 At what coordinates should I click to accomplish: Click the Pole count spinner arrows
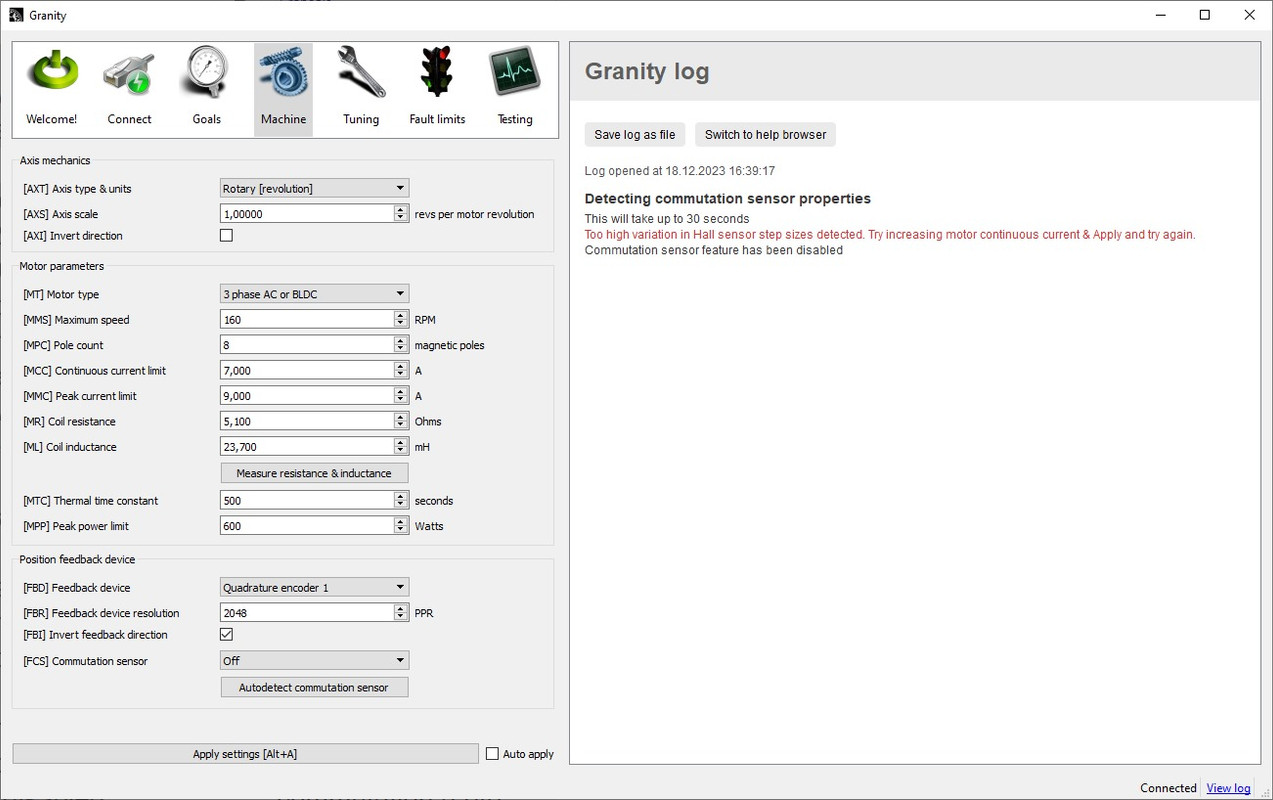click(401, 345)
